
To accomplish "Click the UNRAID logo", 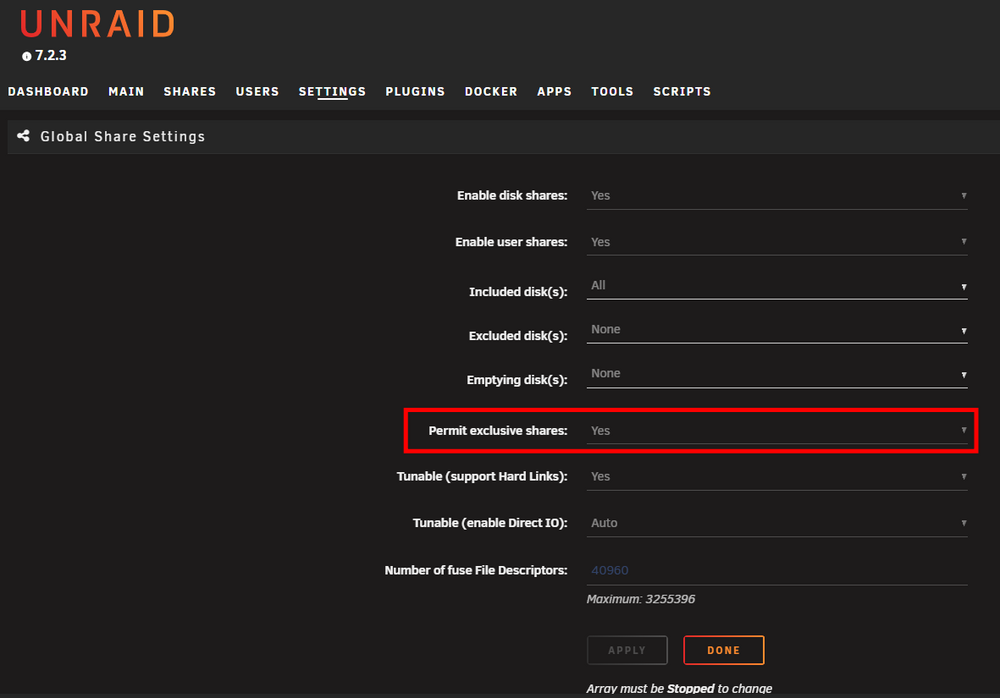I will click(97, 24).
